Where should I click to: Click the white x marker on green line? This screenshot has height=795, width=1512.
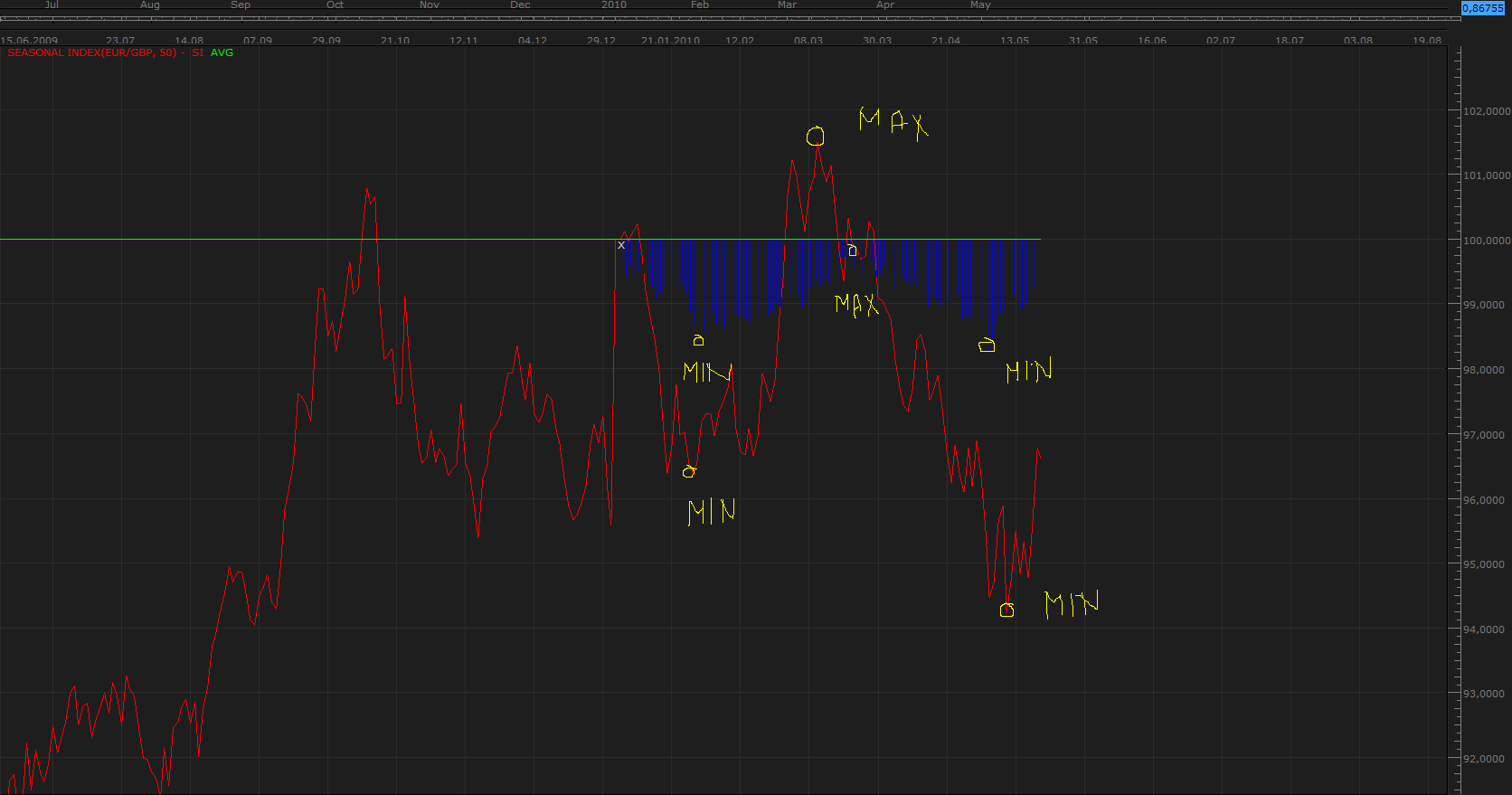tap(621, 245)
